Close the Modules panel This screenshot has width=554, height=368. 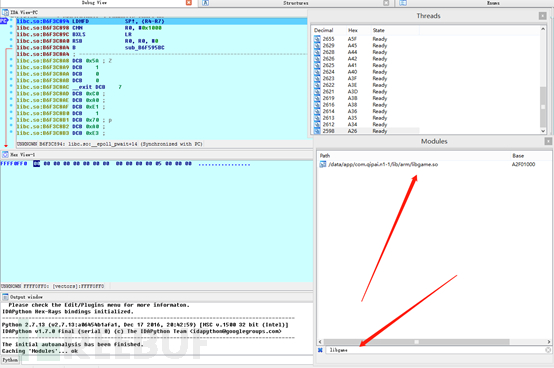[548, 141]
